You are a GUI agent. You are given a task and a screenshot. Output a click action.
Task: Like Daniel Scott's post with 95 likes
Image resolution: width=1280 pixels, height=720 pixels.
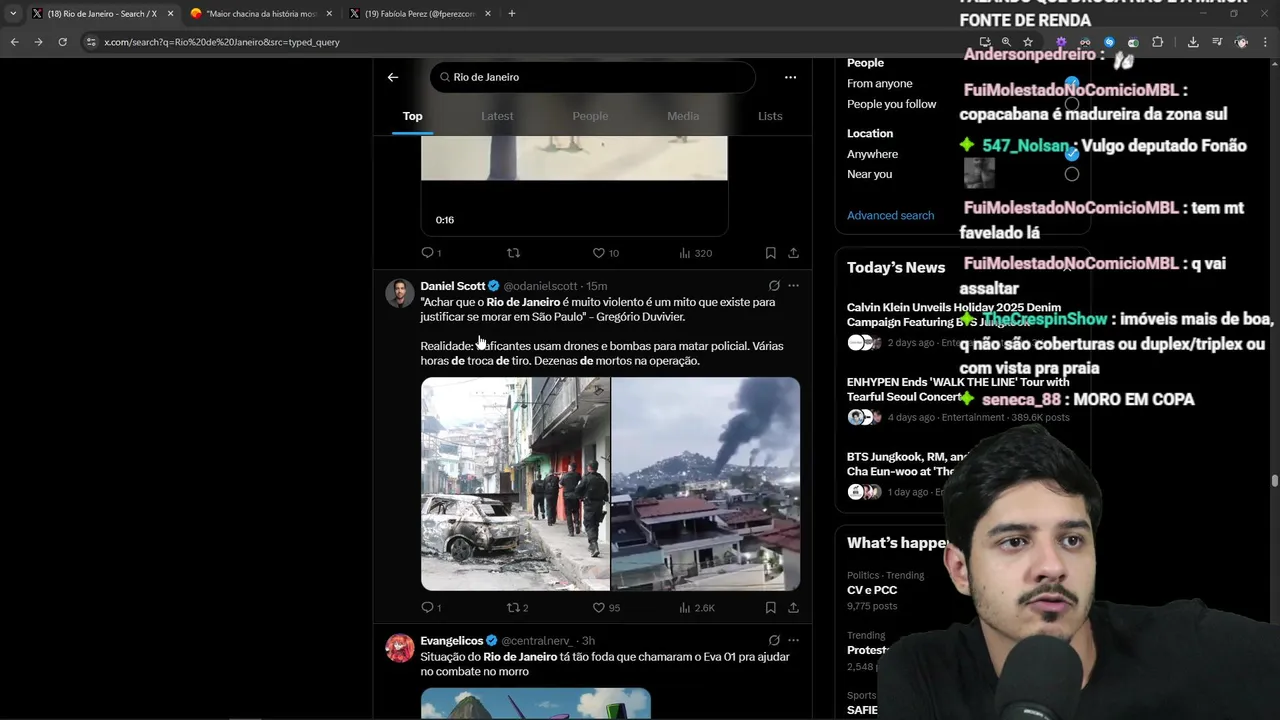point(605,608)
